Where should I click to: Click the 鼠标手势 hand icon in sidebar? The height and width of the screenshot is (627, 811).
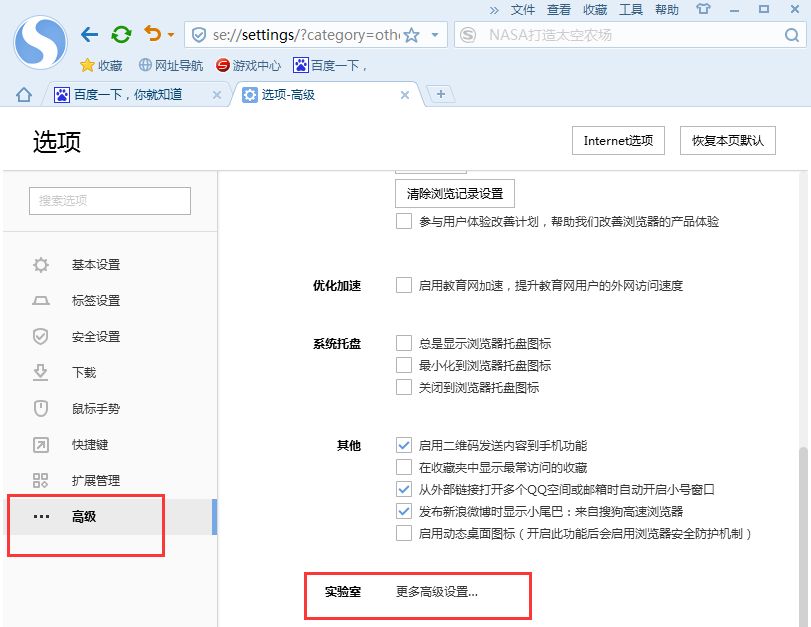(40, 408)
